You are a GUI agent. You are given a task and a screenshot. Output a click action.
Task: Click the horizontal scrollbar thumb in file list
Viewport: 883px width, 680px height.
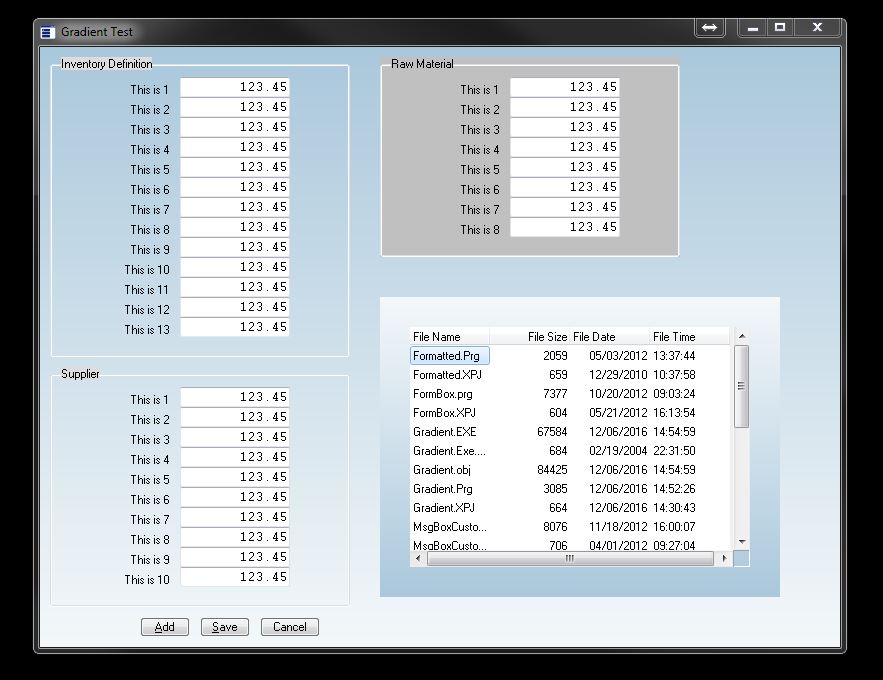click(570, 559)
